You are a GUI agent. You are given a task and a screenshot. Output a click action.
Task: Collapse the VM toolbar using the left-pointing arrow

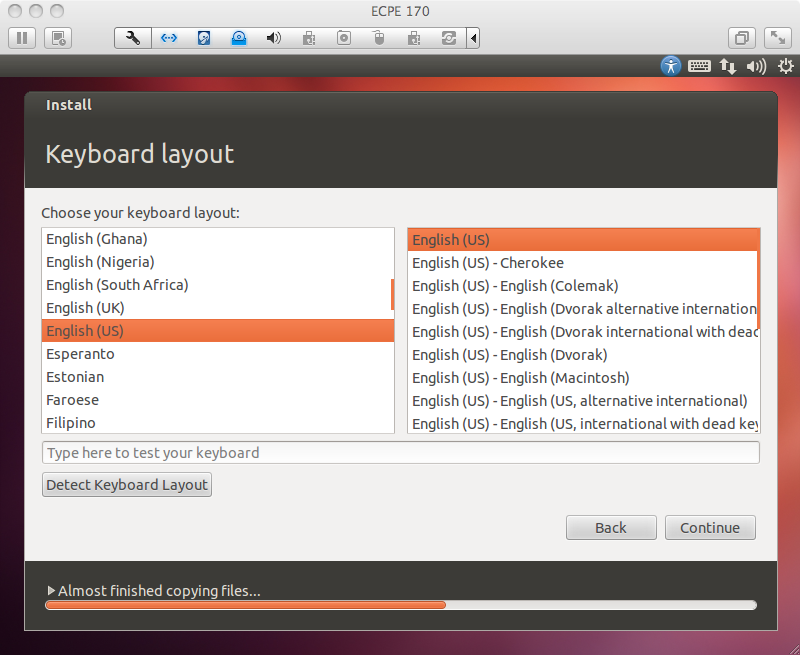[x=472, y=37]
